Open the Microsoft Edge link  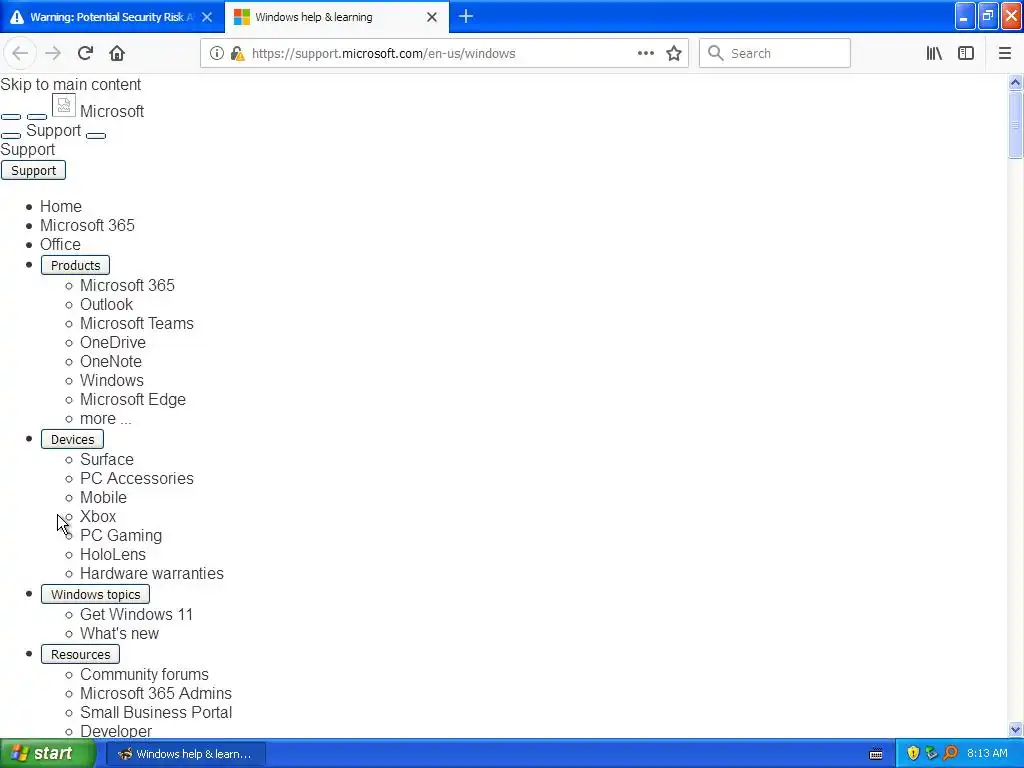coord(133,399)
